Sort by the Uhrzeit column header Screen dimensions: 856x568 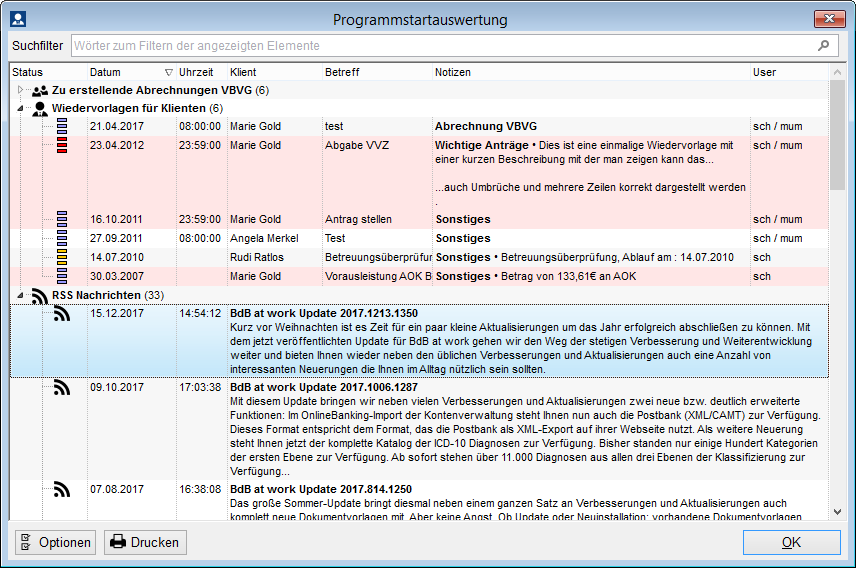201,72
